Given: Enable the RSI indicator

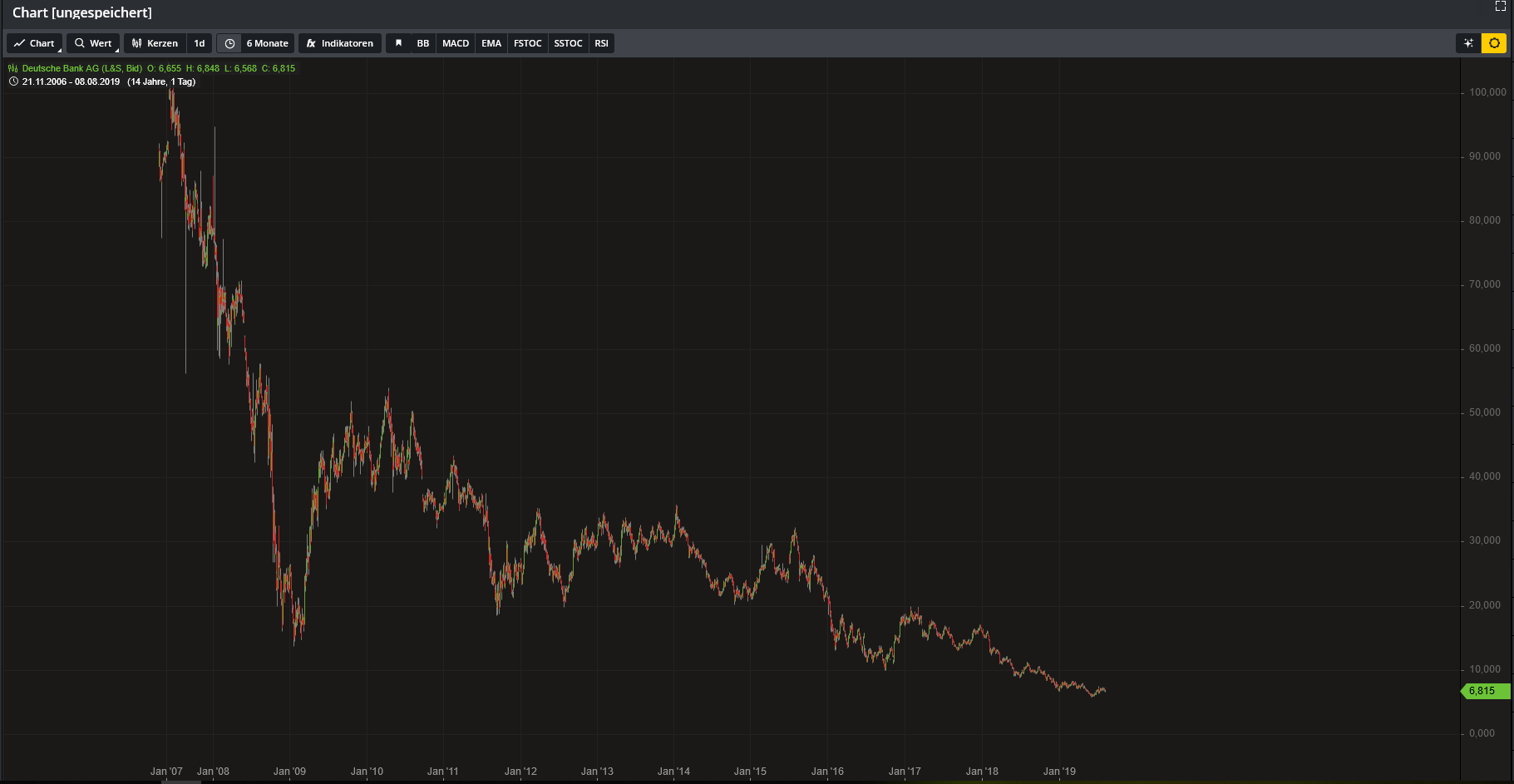Looking at the screenshot, I should pos(601,43).
